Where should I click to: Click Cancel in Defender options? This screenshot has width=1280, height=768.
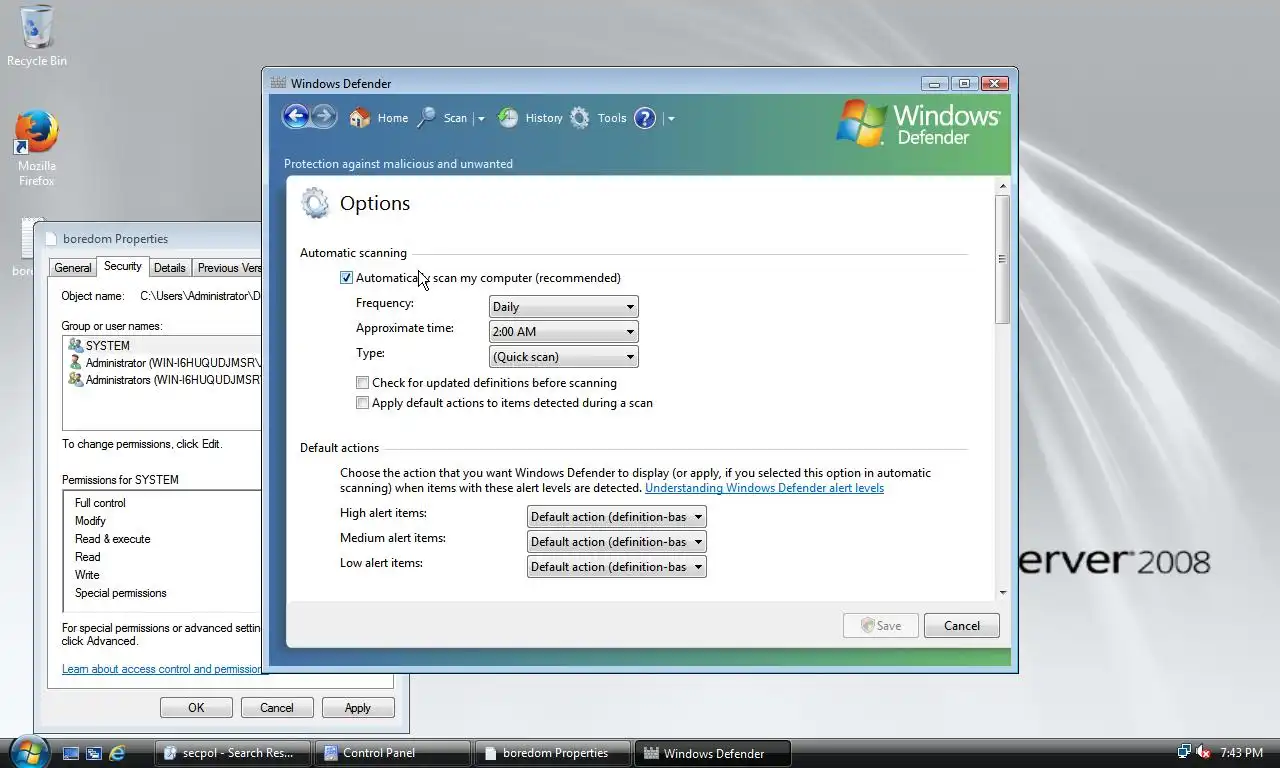(x=962, y=626)
